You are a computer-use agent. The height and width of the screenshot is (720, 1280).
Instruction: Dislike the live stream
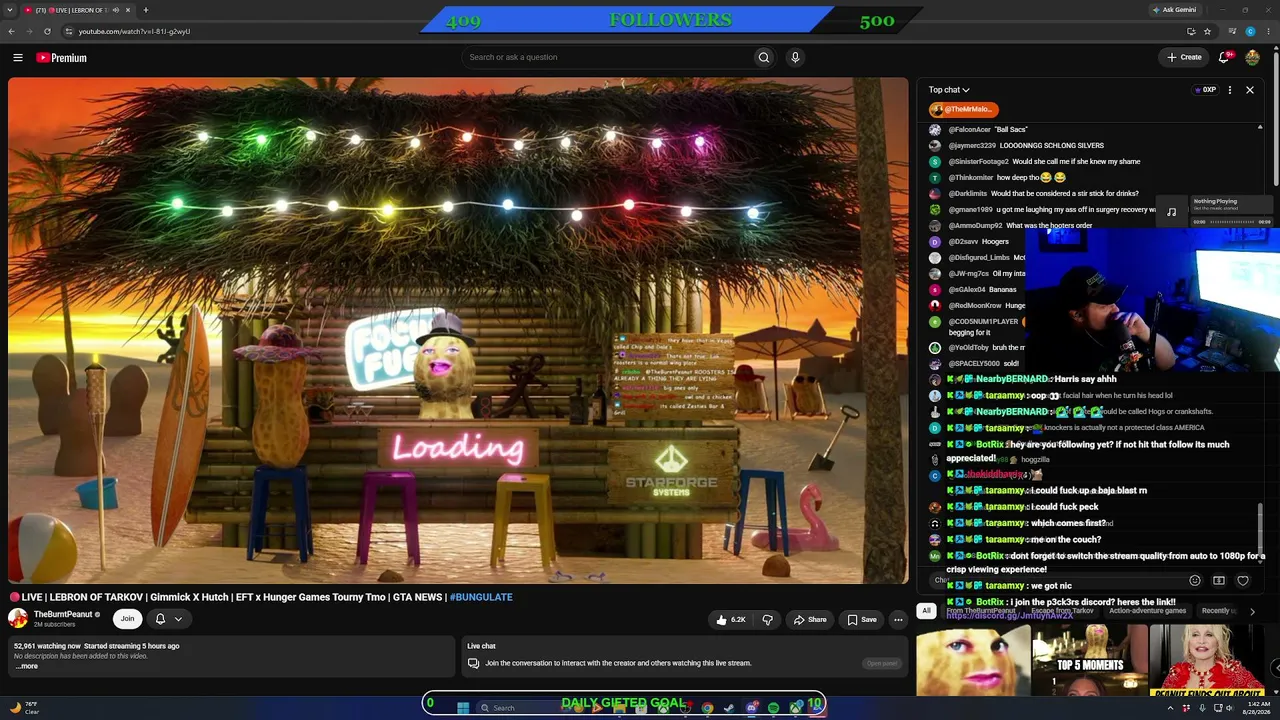(x=767, y=620)
